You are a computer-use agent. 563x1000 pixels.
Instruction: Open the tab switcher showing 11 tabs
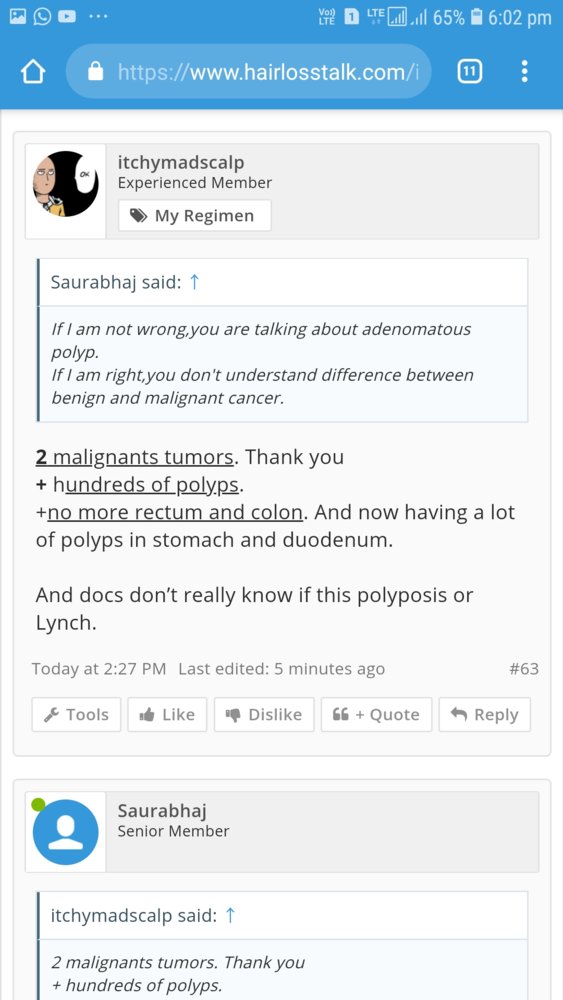click(469, 72)
